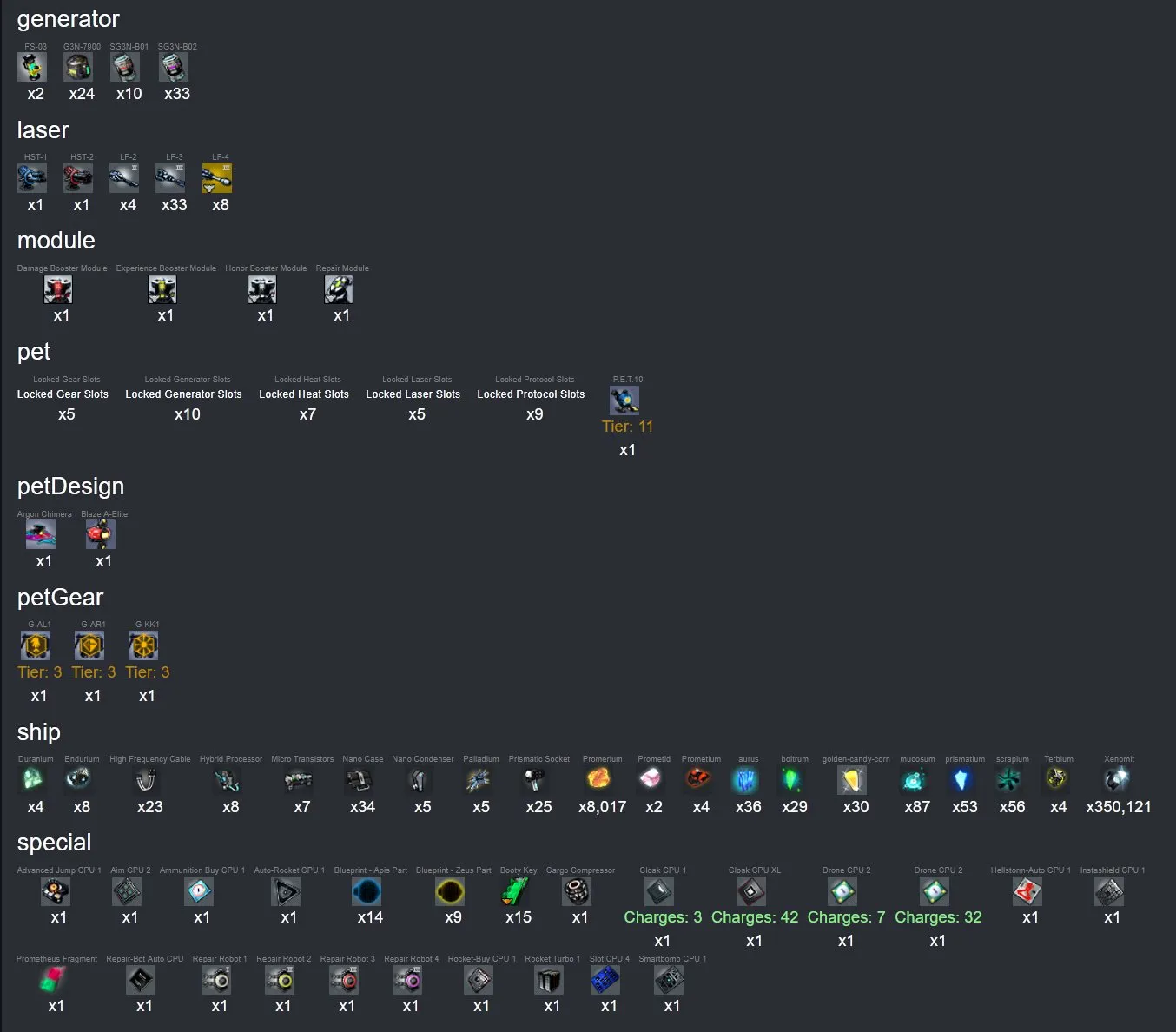Screen dimensions: 1176x1032
Task: Click the SG3N-B02 shield generator icon
Action: (174, 67)
